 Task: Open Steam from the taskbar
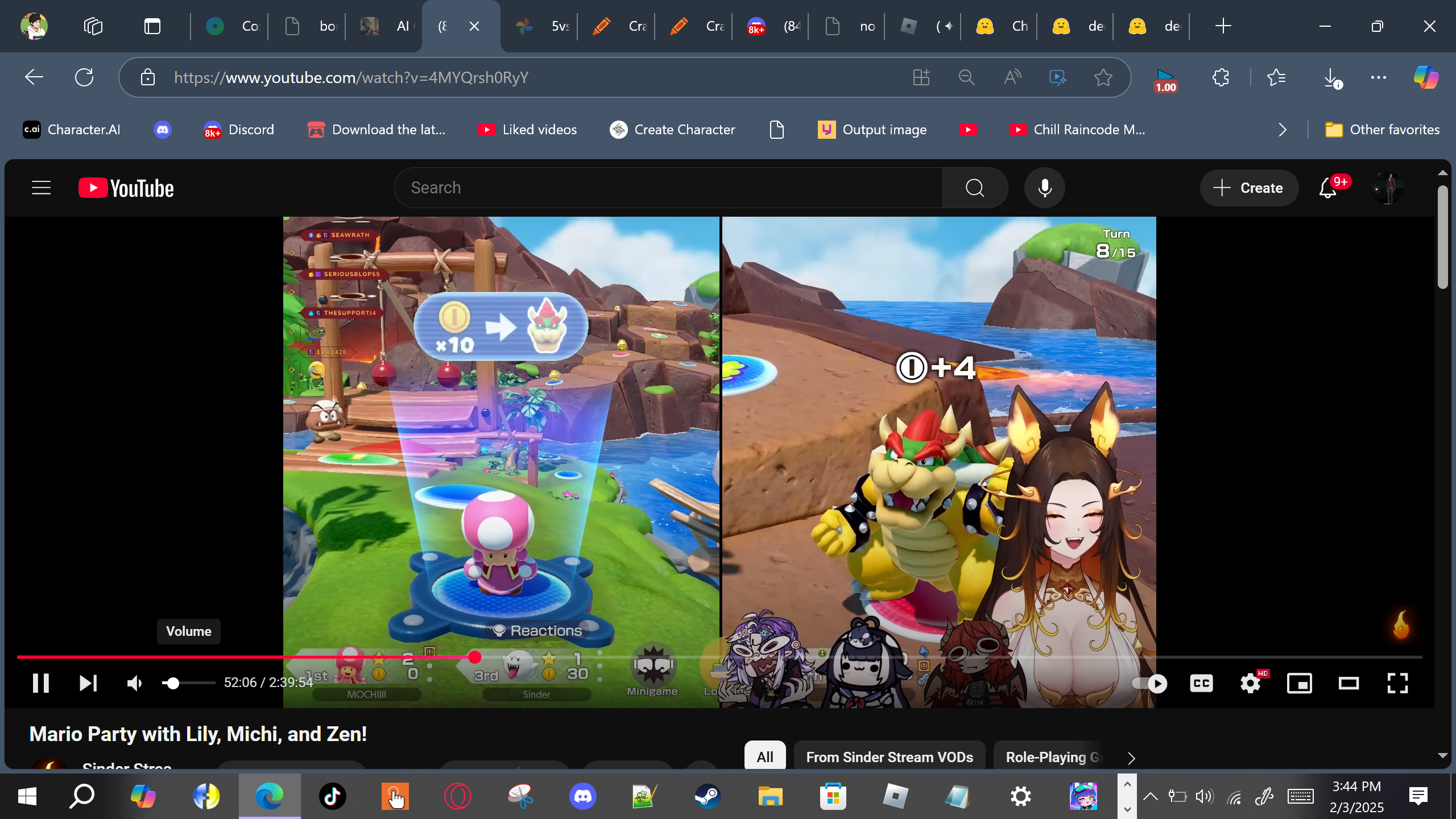tap(708, 796)
